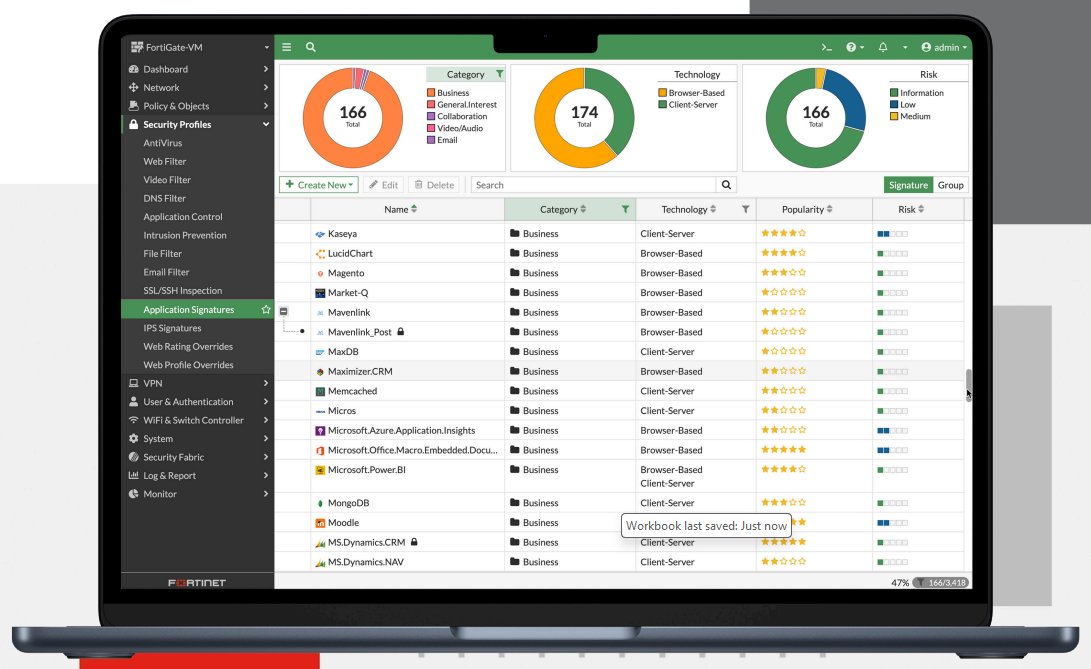Click the Low risk blue legend swatch

tap(894, 104)
